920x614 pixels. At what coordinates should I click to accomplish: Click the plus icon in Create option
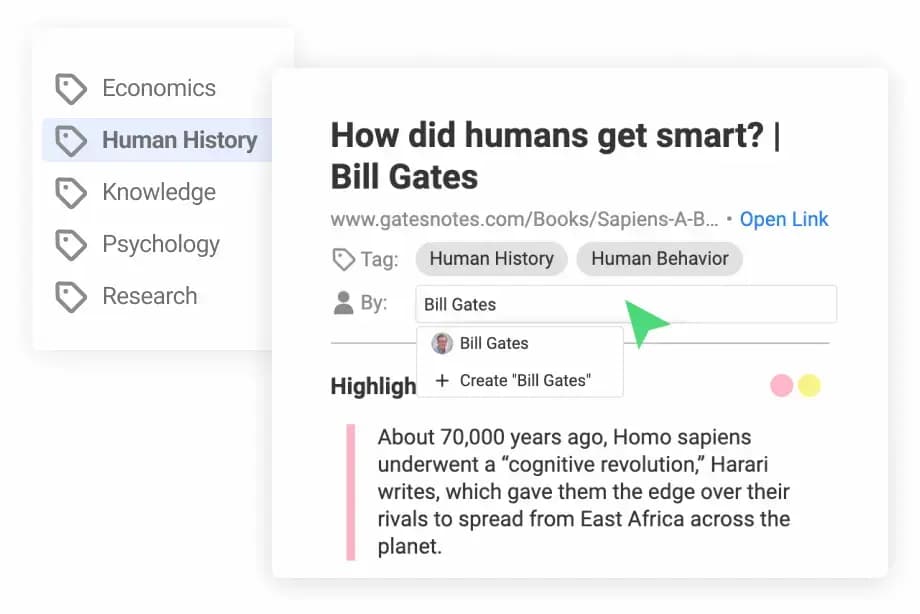[442, 381]
